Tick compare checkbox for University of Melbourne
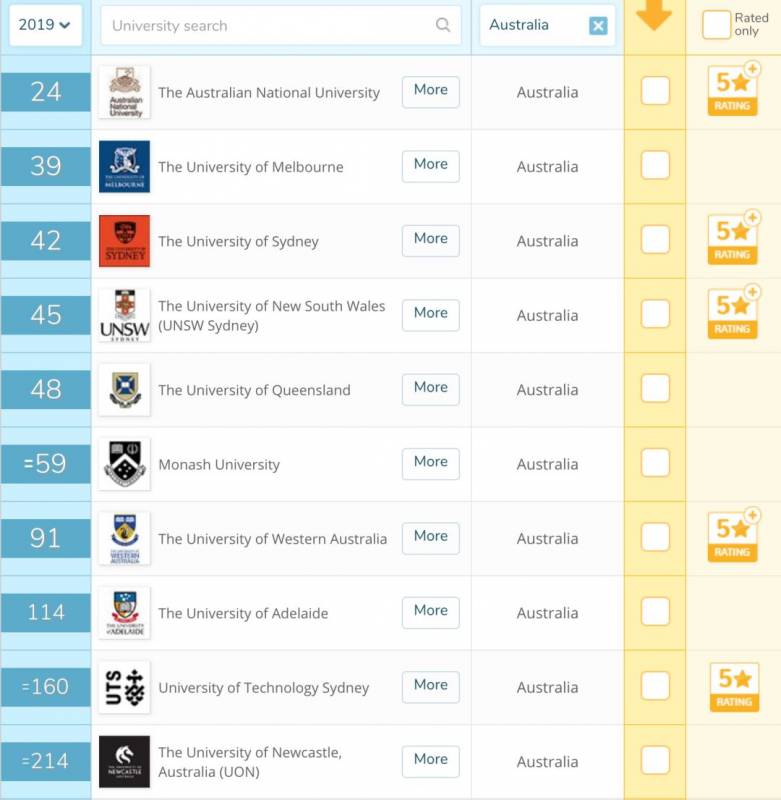Image resolution: width=781 pixels, height=800 pixels. coord(655,166)
